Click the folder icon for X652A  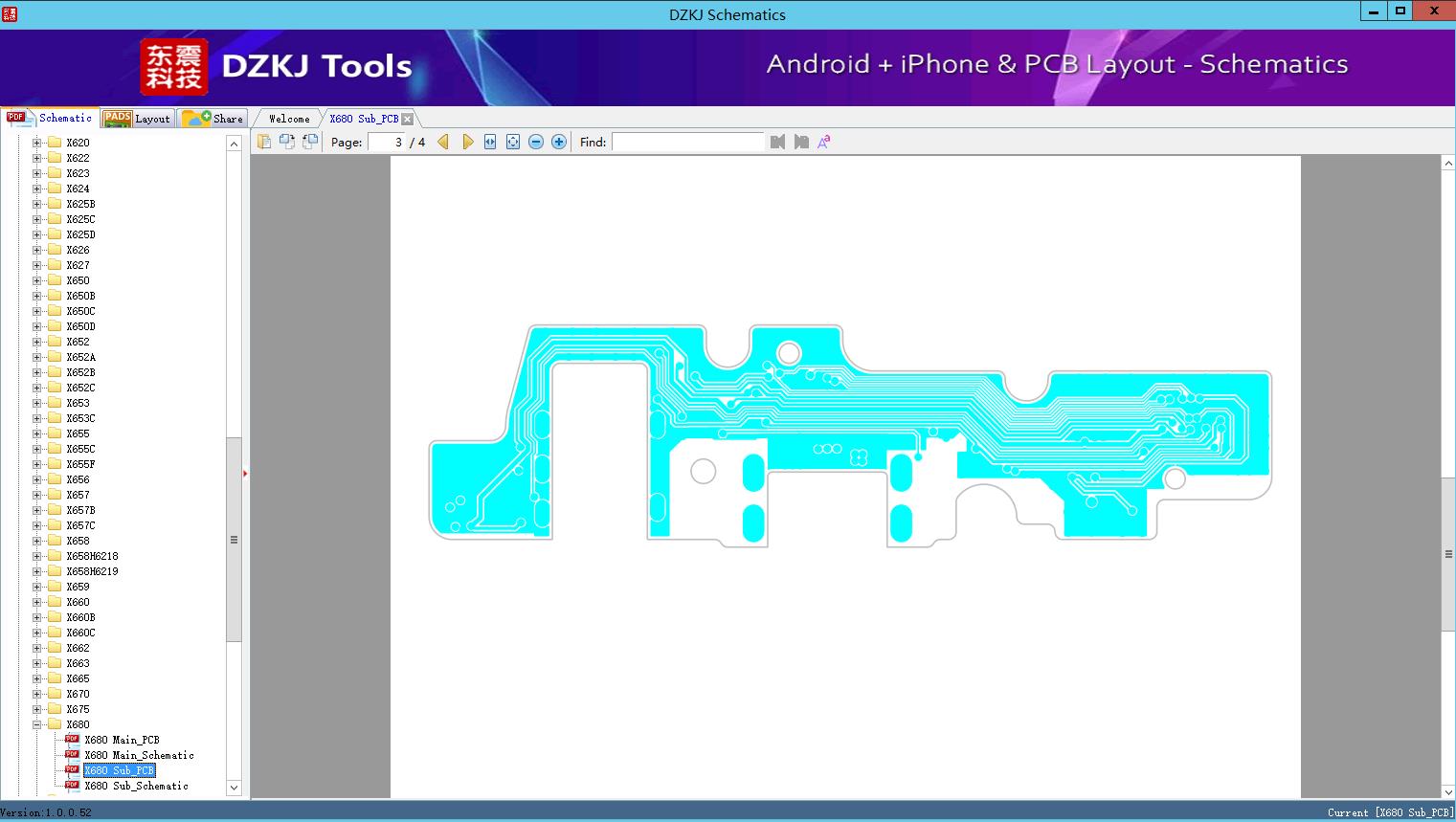click(55, 357)
